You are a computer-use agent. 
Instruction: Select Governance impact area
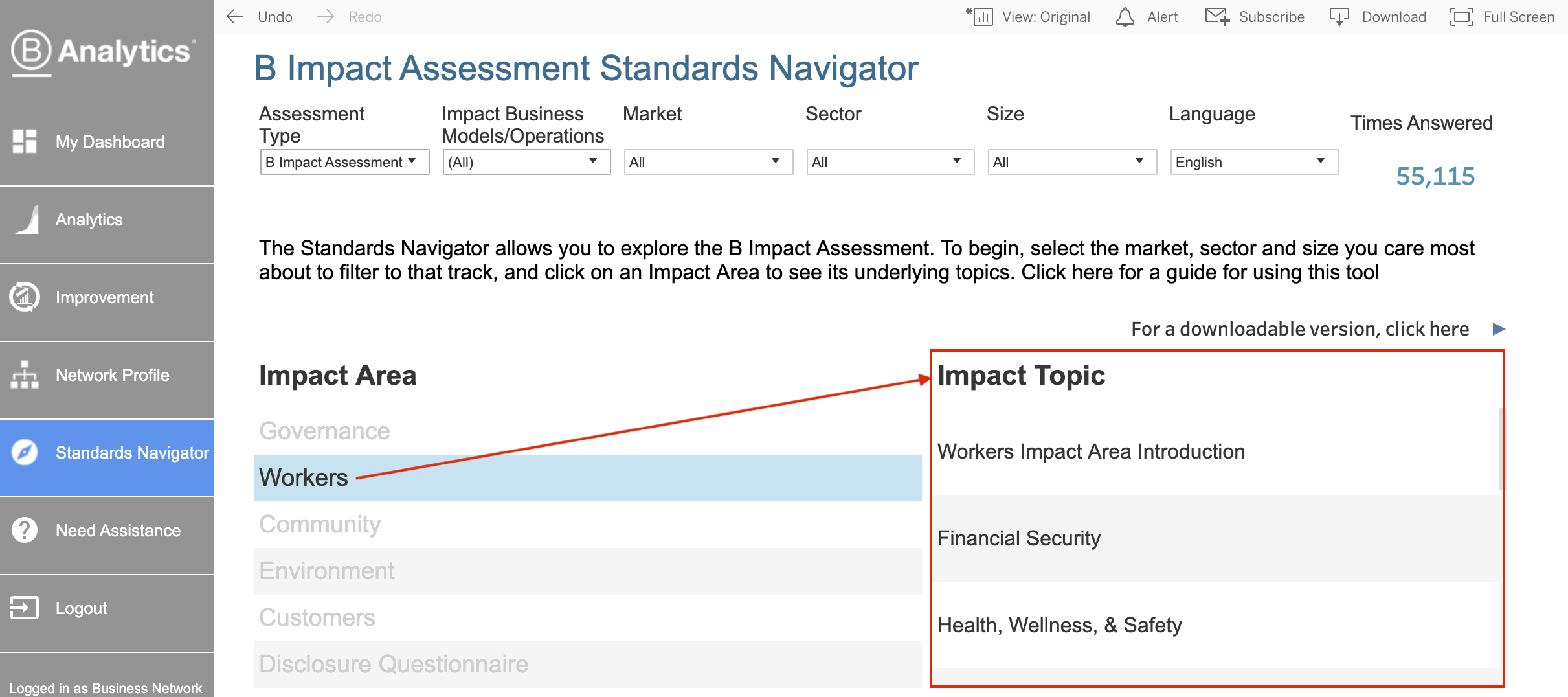[588, 431]
